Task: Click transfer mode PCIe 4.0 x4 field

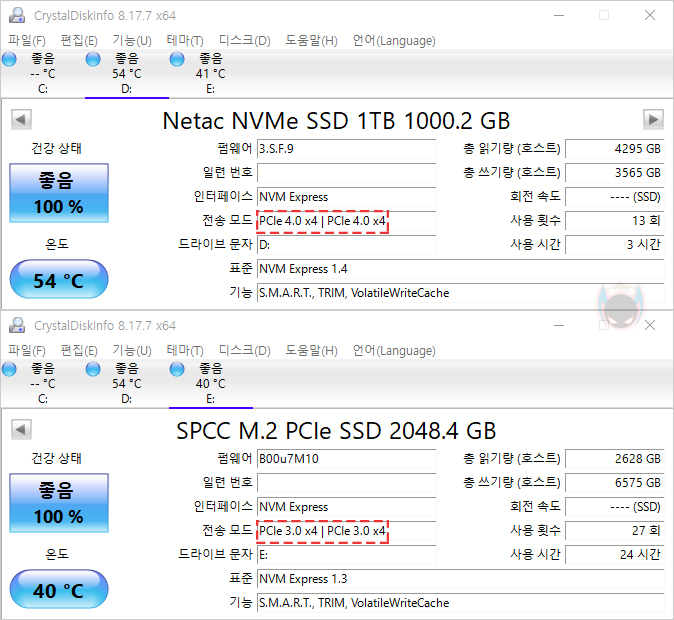Action: pyautogui.click(x=346, y=221)
